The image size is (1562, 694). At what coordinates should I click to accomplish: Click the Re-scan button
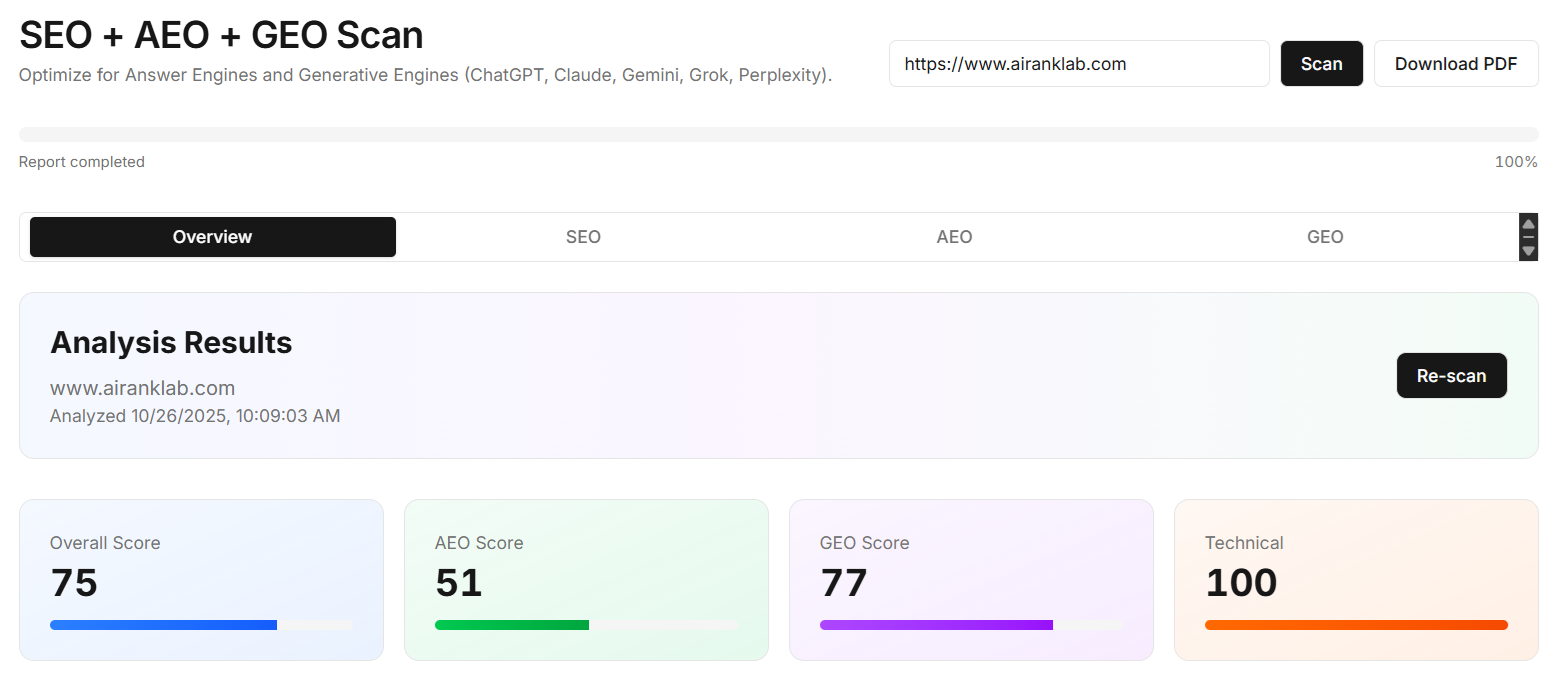click(1451, 376)
